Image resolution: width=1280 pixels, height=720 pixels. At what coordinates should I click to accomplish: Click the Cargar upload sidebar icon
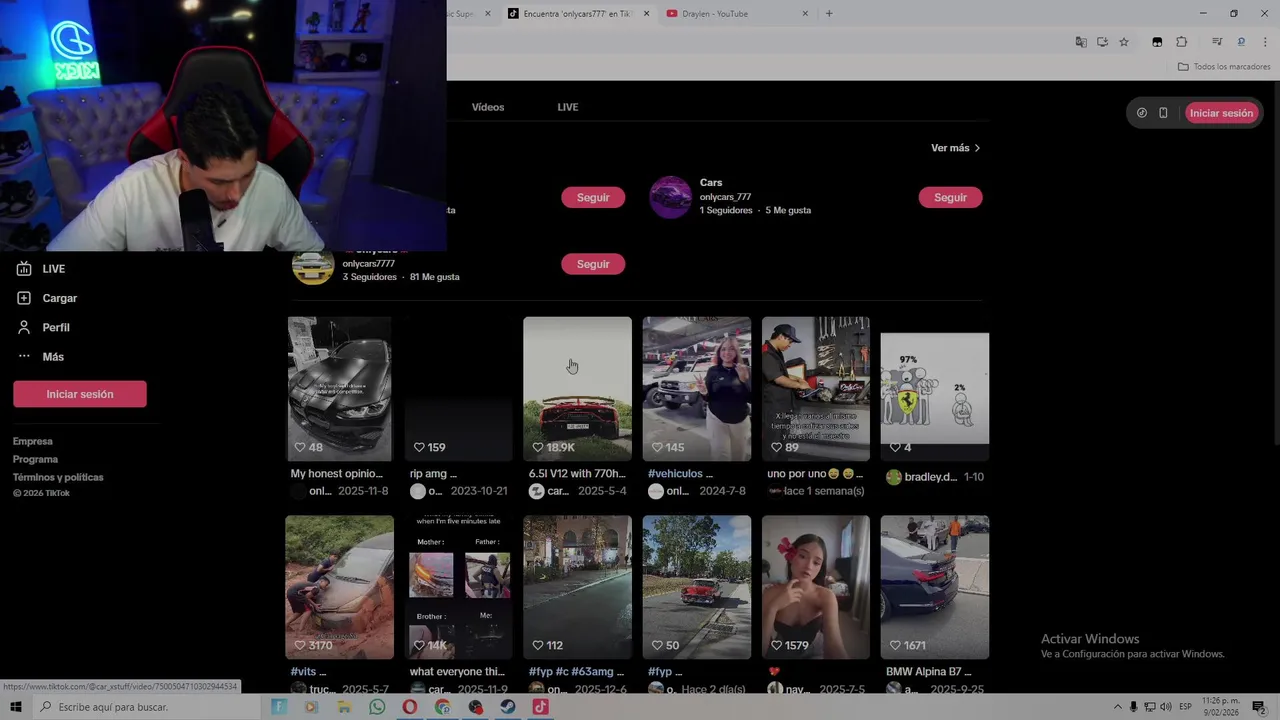click(x=24, y=298)
